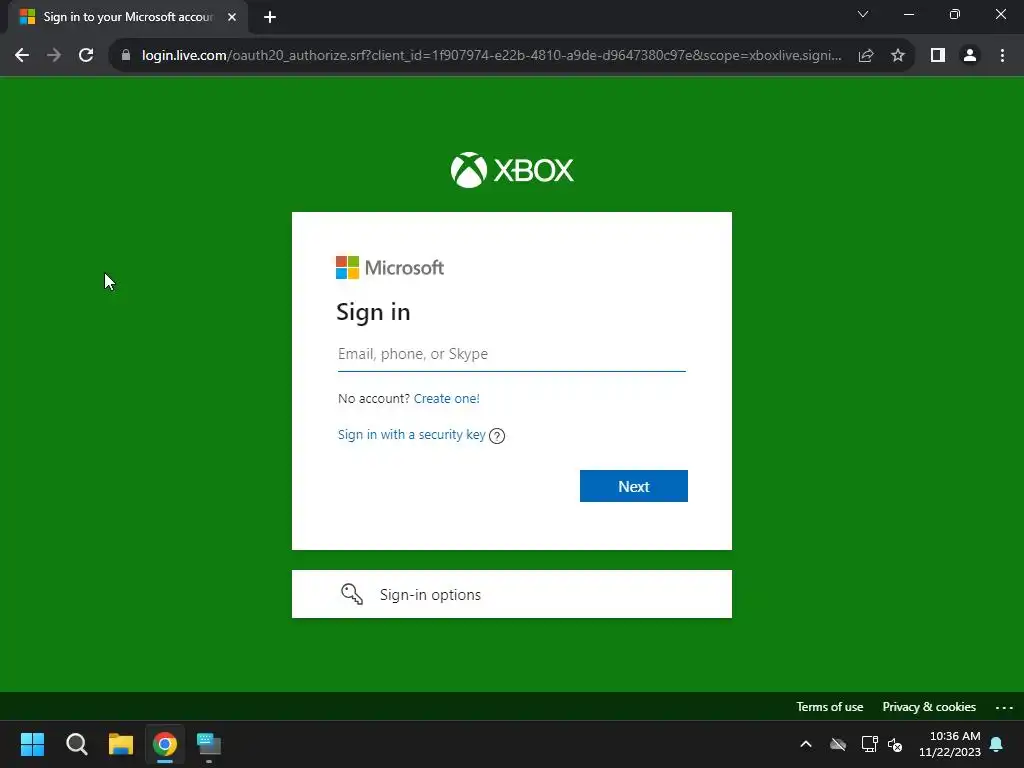This screenshot has height=768, width=1024.
Task: Click the muted volume tray icon
Action: pos(895,744)
